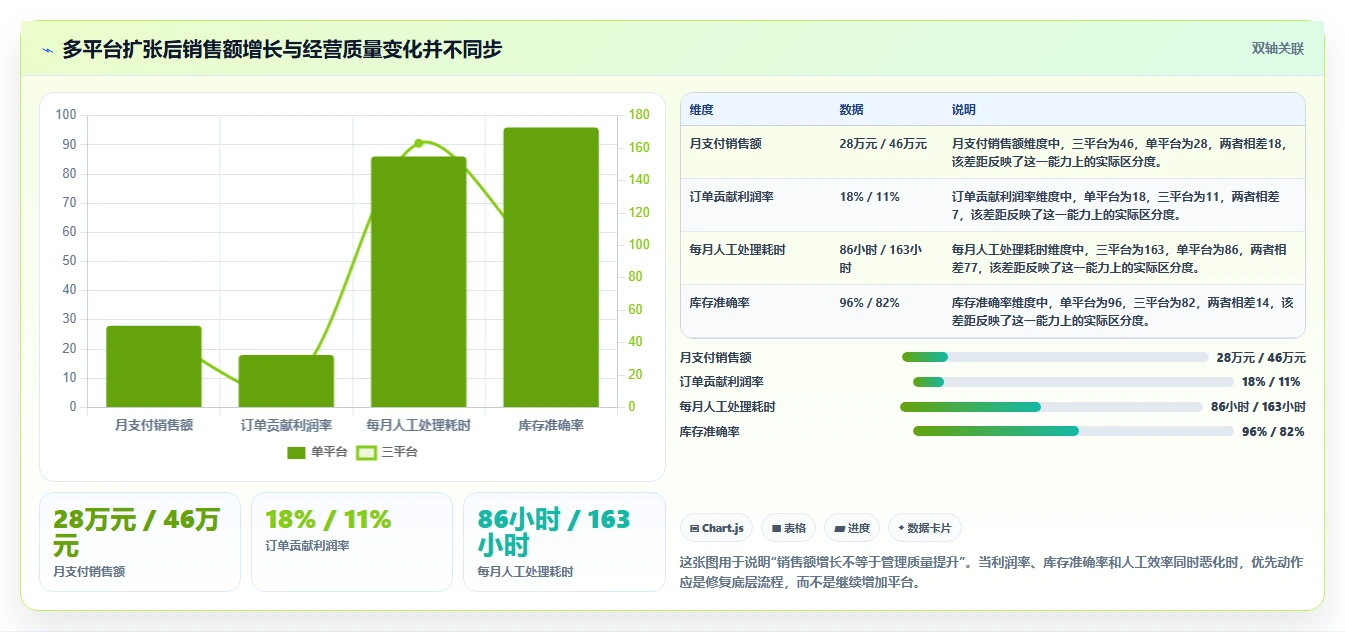Click the 每月人工处理耗时 data card
This screenshot has height=632, width=1345.
[564, 542]
